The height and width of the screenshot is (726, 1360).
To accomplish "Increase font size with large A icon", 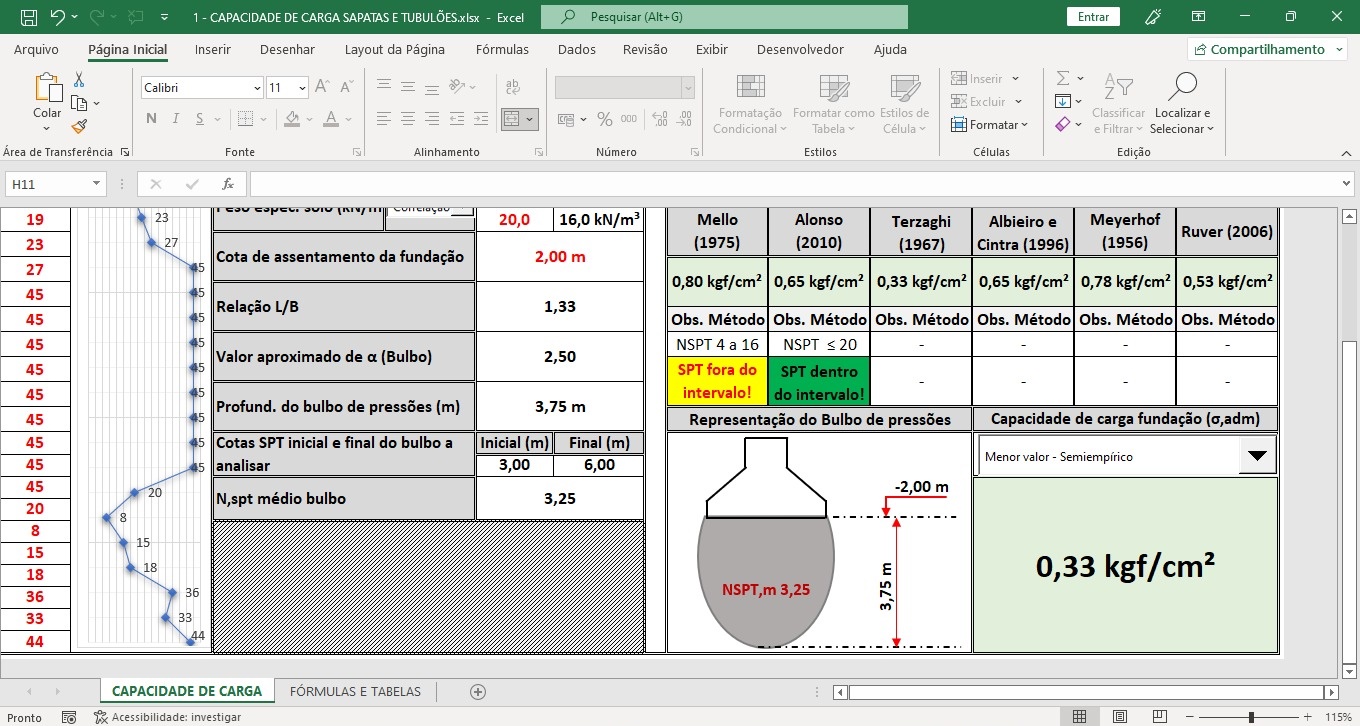I will (323, 88).
